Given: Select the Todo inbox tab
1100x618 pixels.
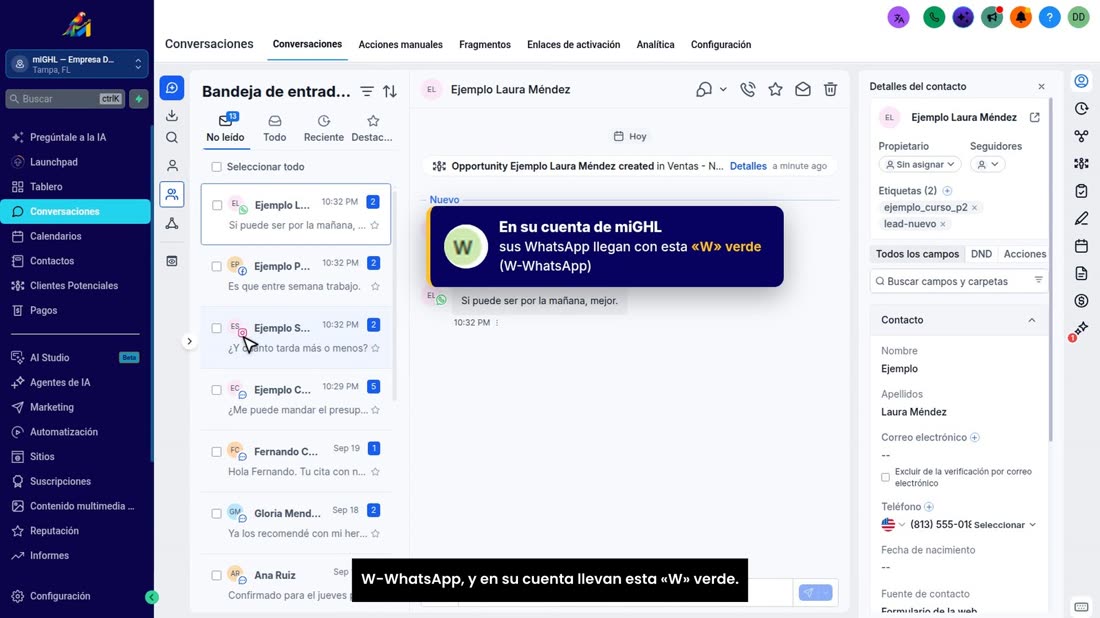Looking at the screenshot, I should pyautogui.click(x=274, y=129).
